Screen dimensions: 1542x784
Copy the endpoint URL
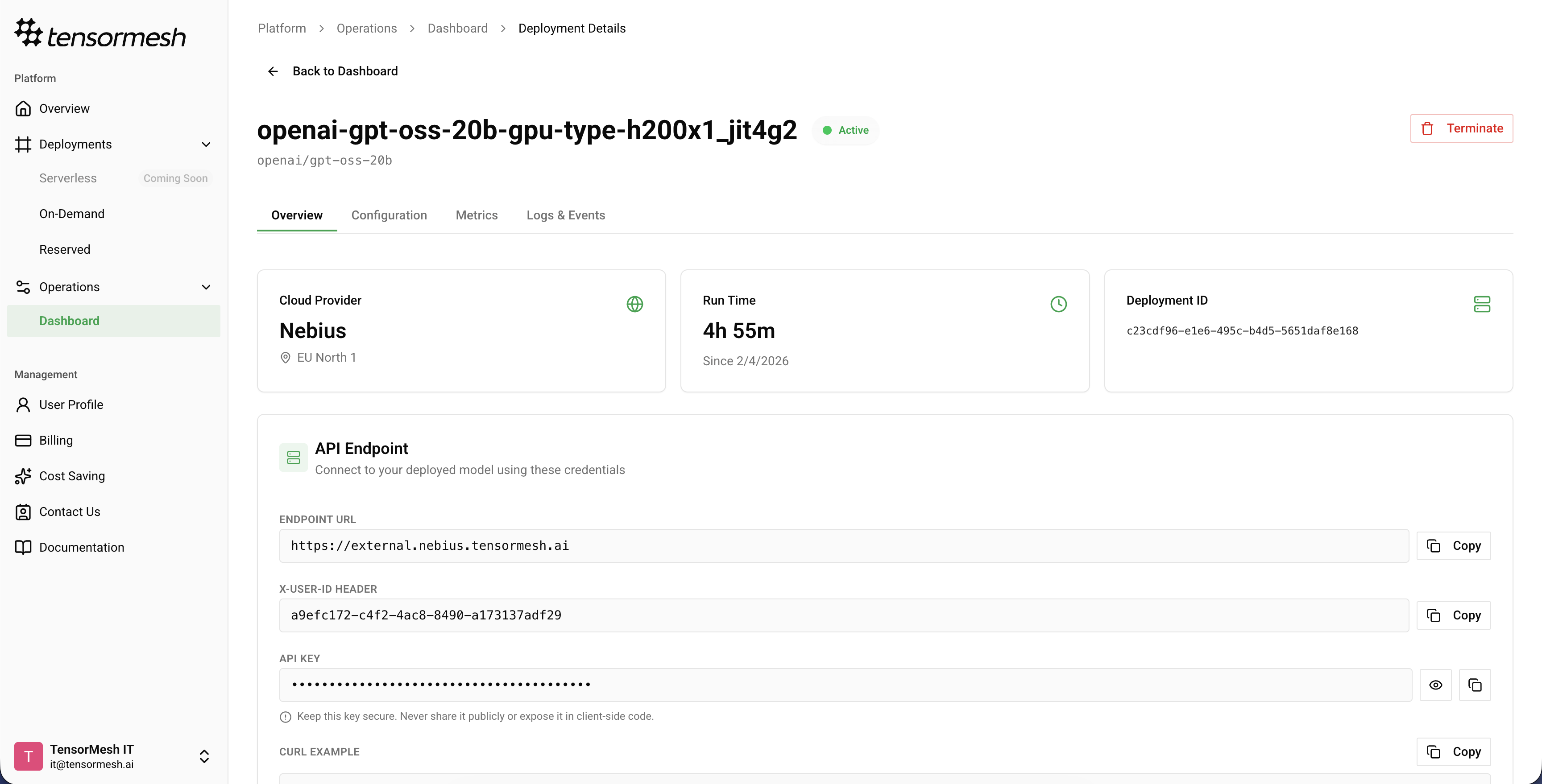1453,546
